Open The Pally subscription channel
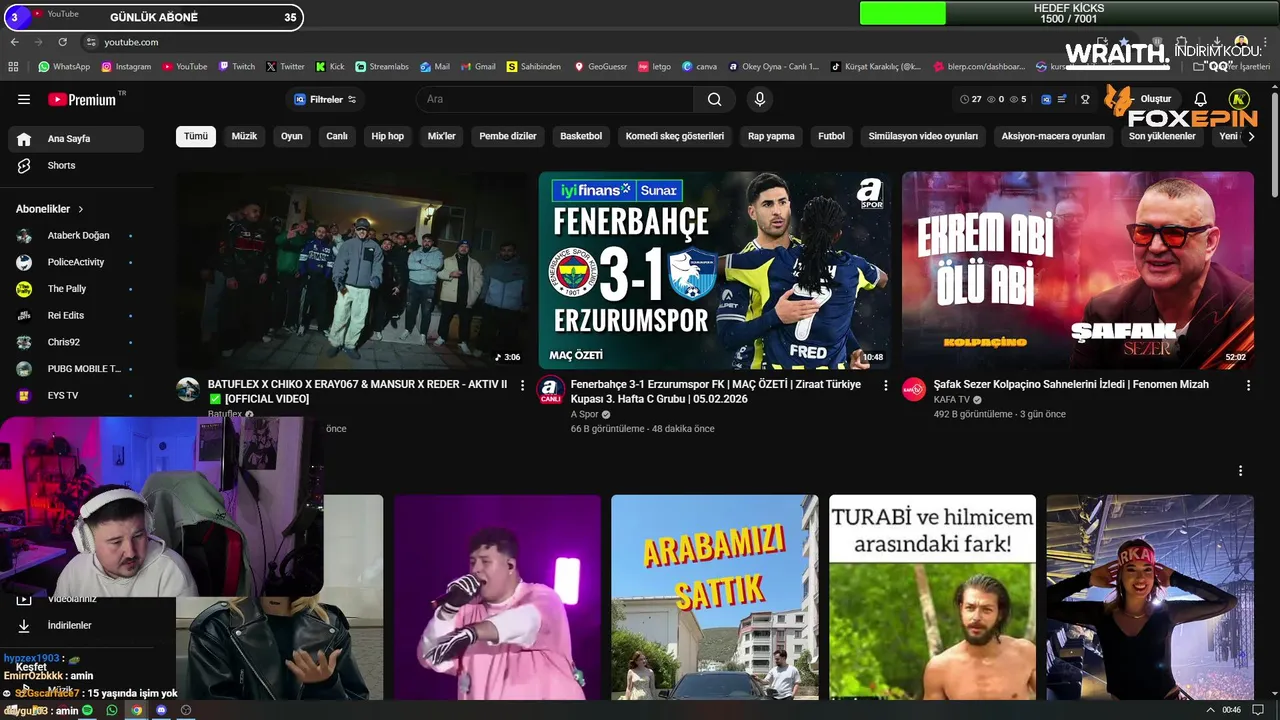 76,289
